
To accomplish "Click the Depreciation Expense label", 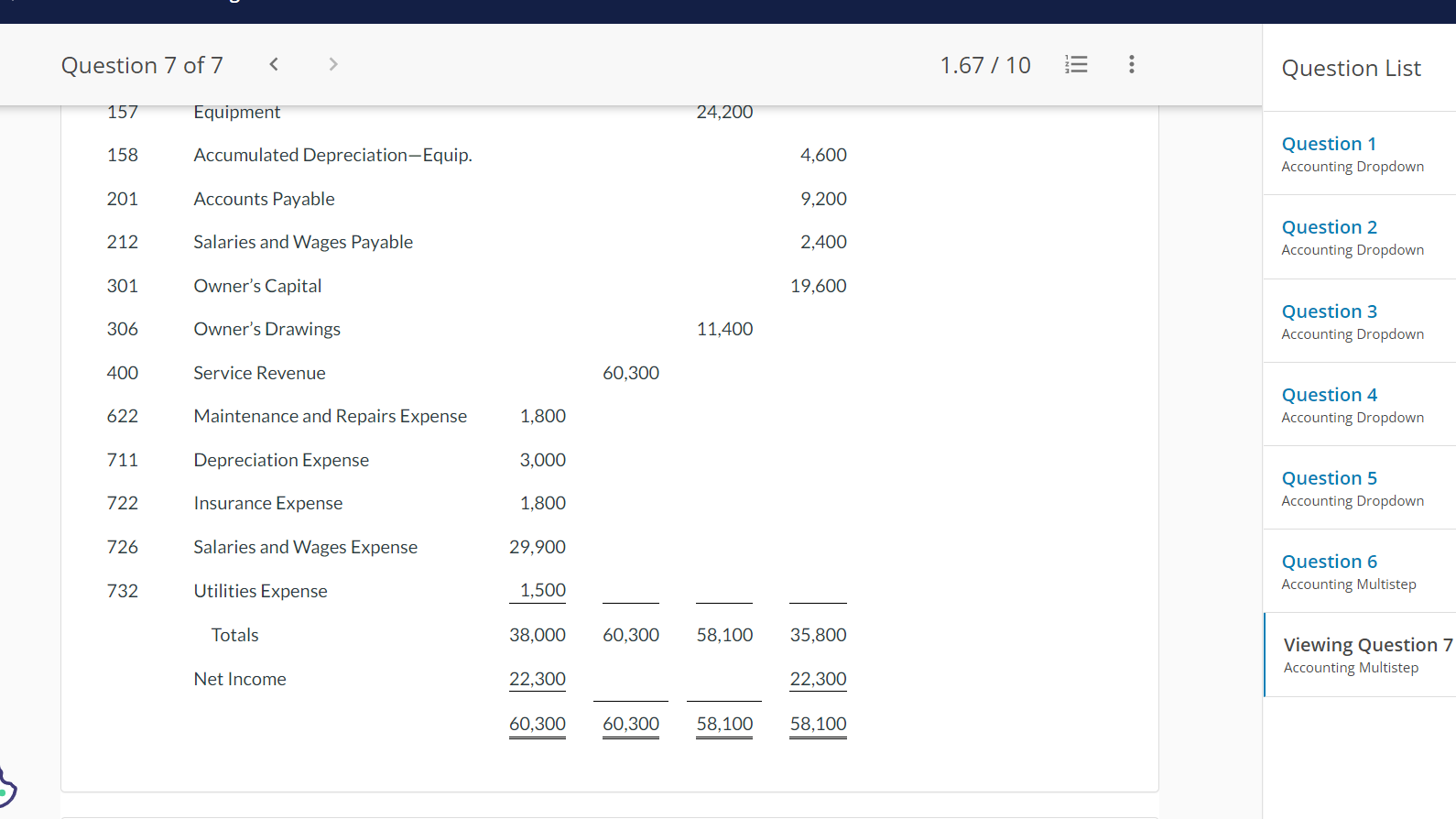I will pyautogui.click(x=281, y=460).
